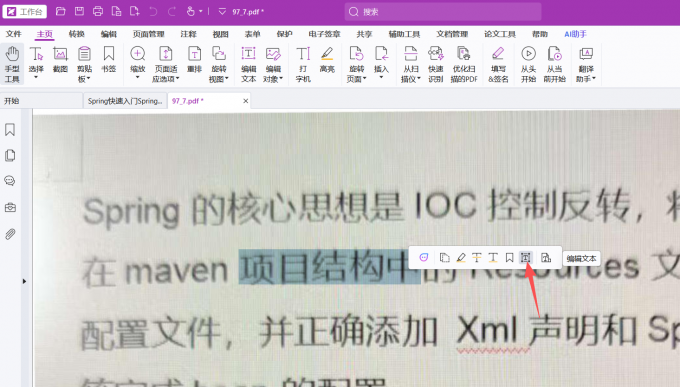Viewport: 680px width, 387px height.
Task: Open the customize quick access toolbar dropdown
Action: pyautogui.click(x=222, y=12)
